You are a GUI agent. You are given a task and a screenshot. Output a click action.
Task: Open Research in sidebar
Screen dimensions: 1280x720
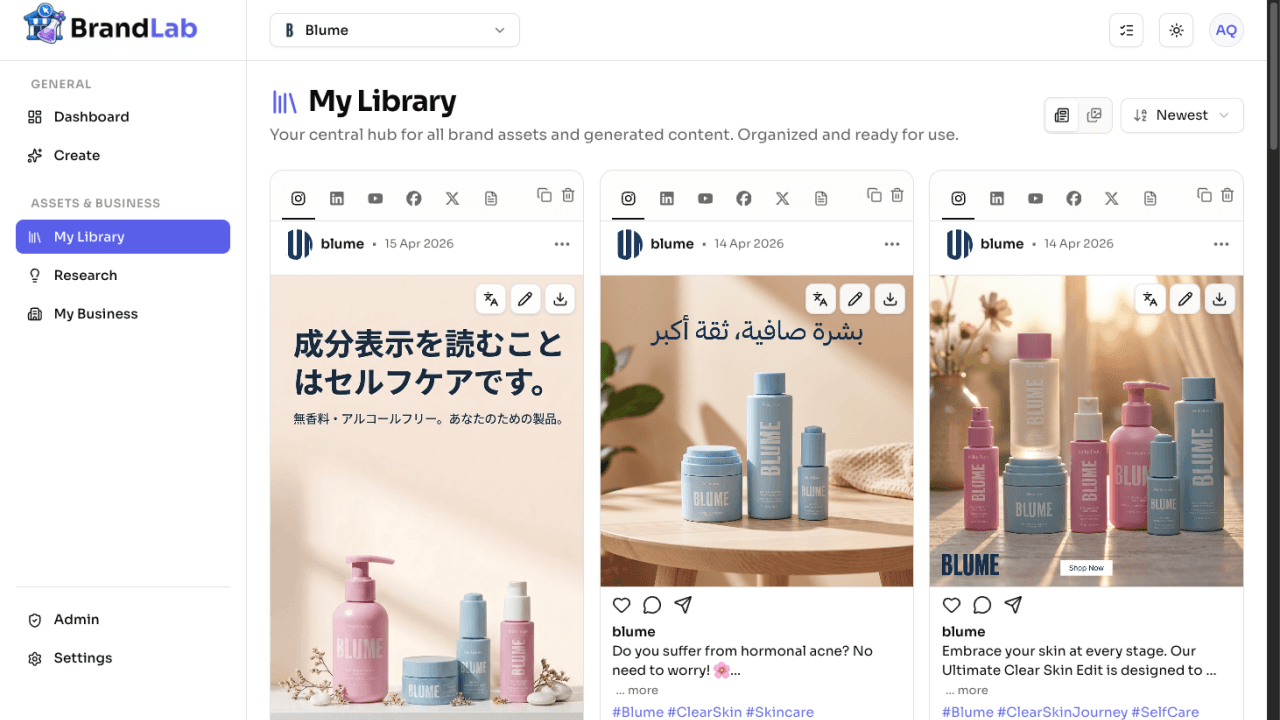coord(123,275)
